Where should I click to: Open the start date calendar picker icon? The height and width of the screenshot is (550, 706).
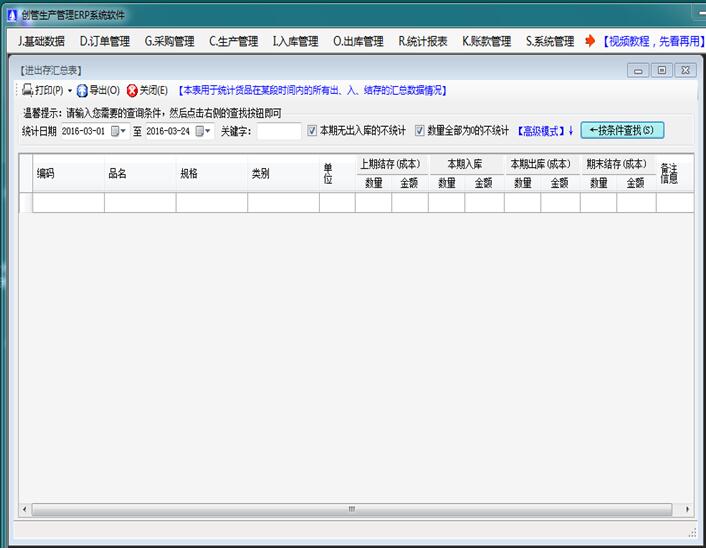click(116, 131)
